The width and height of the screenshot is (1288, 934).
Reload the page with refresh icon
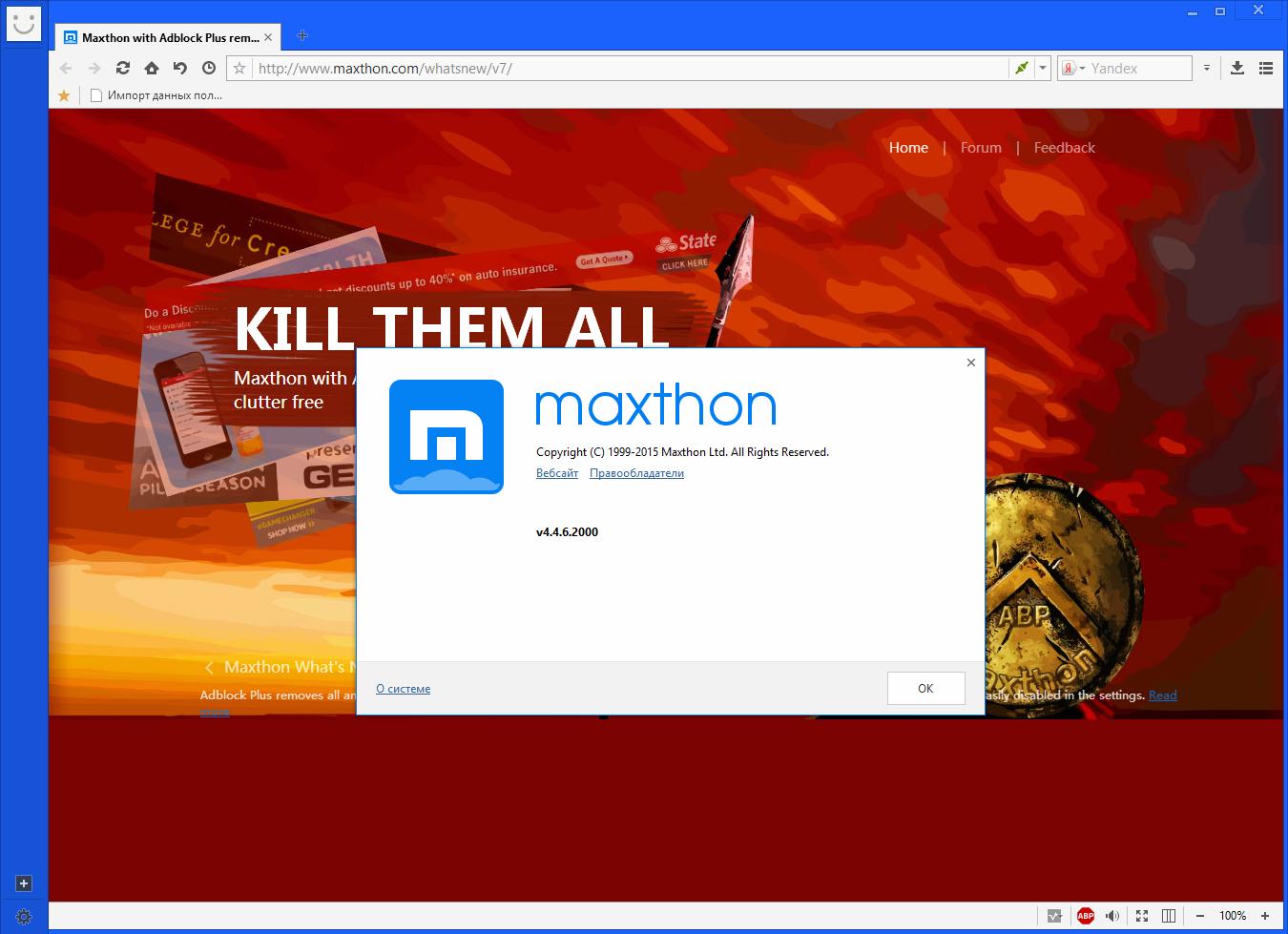123,68
